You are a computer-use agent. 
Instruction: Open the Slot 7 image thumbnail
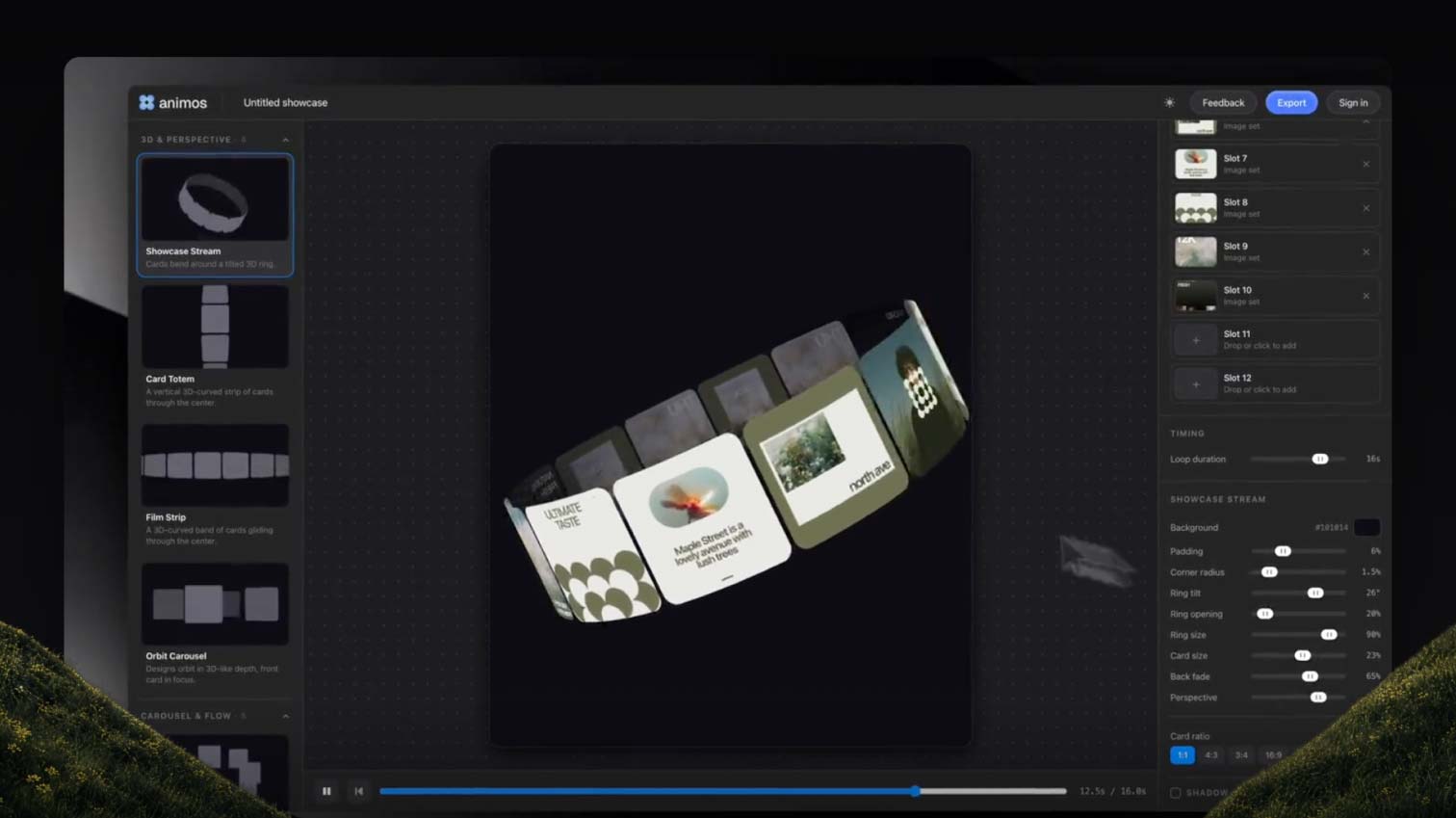click(1196, 164)
